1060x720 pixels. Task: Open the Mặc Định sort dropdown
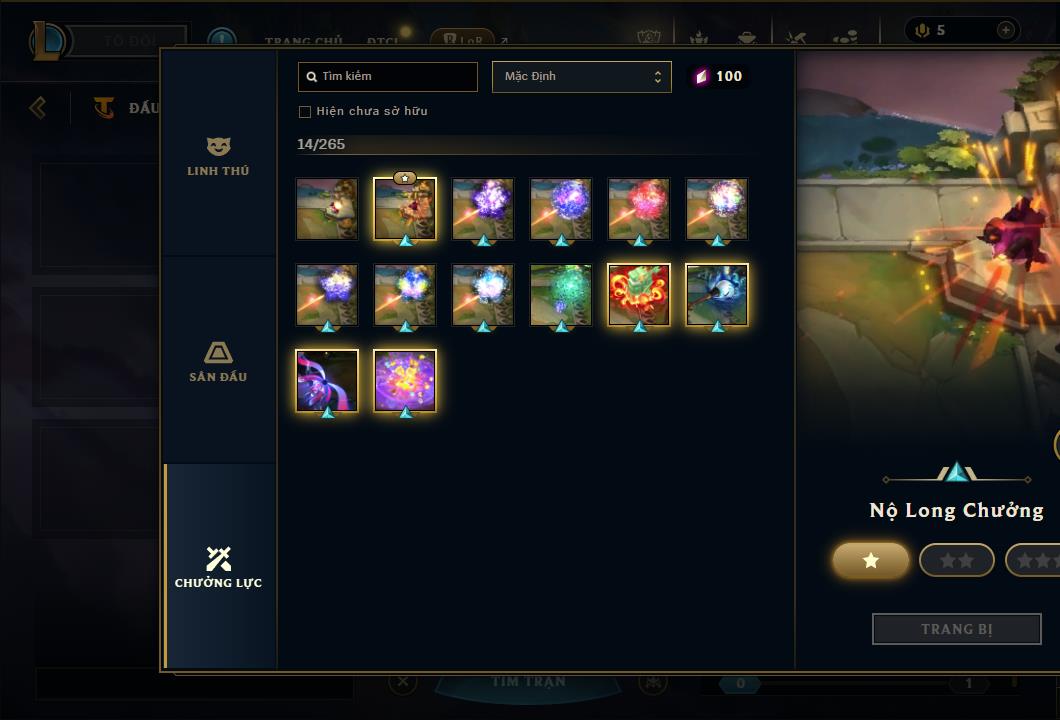click(x=581, y=76)
